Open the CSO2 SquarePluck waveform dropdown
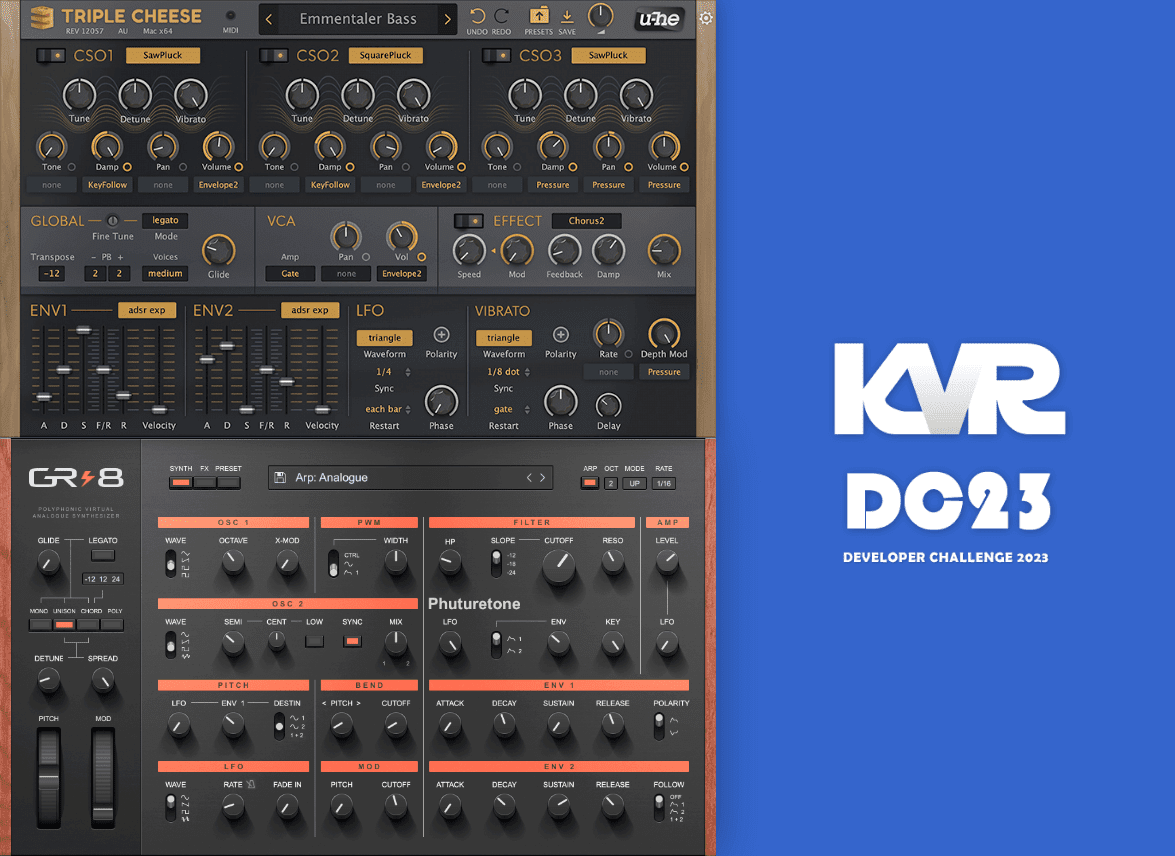 [x=386, y=56]
